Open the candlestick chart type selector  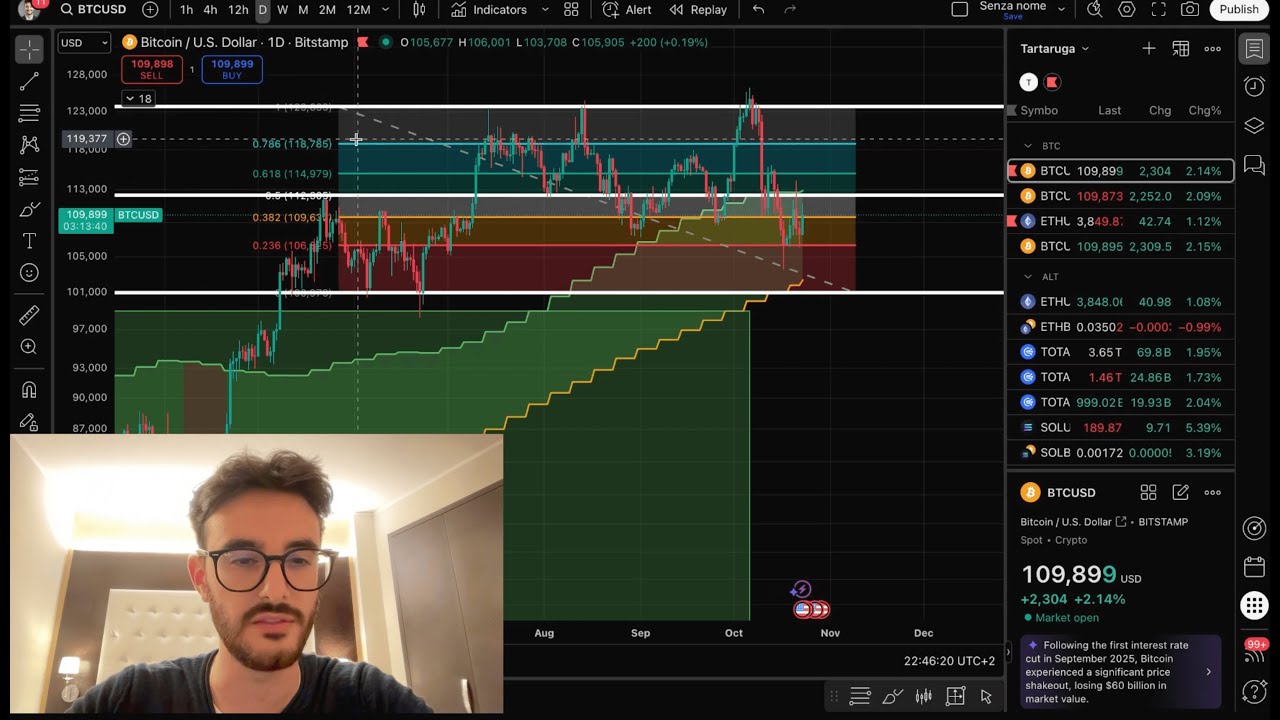(x=419, y=10)
